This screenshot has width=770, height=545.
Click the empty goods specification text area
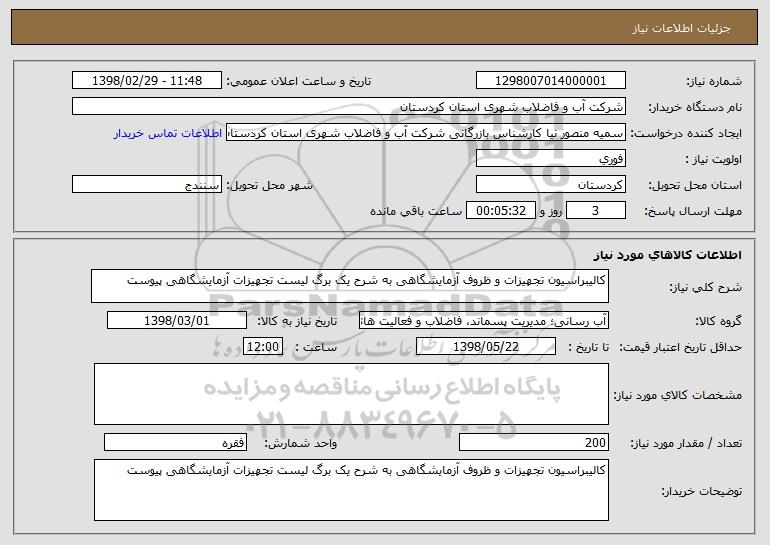click(351, 394)
